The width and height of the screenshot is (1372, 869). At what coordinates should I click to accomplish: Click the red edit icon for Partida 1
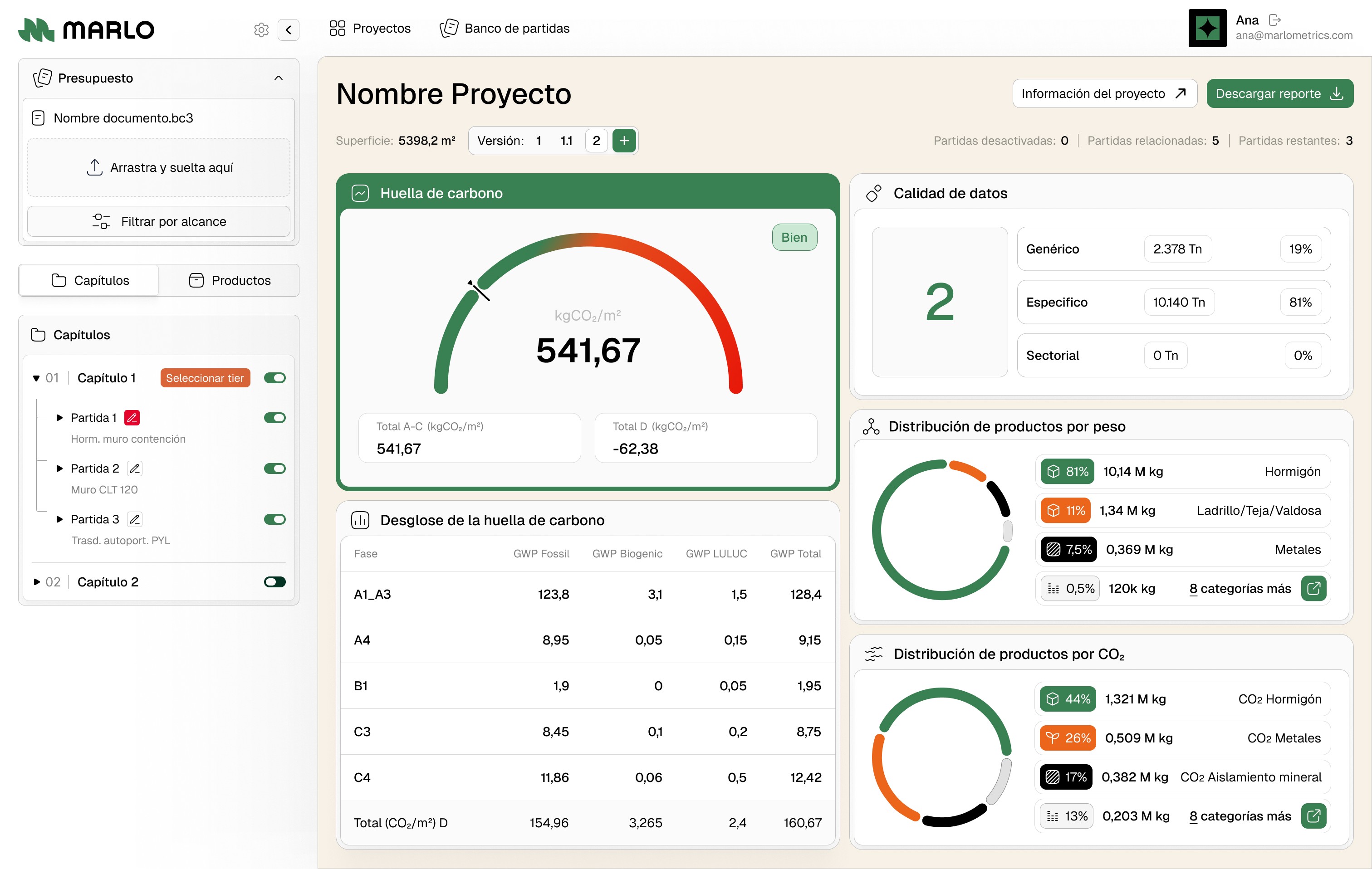pyautogui.click(x=132, y=418)
